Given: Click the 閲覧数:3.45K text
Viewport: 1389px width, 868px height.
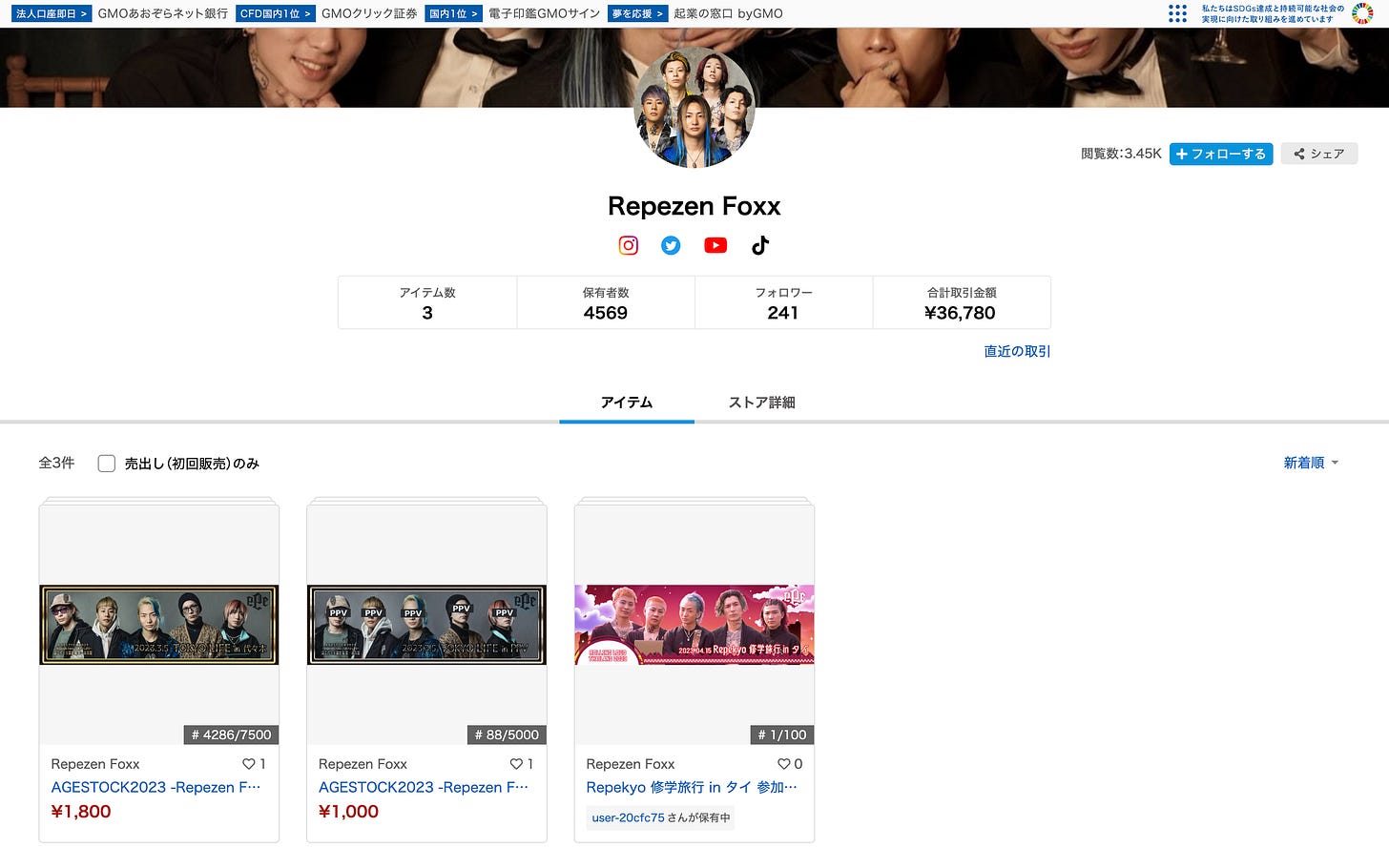Looking at the screenshot, I should pyautogui.click(x=1121, y=154).
